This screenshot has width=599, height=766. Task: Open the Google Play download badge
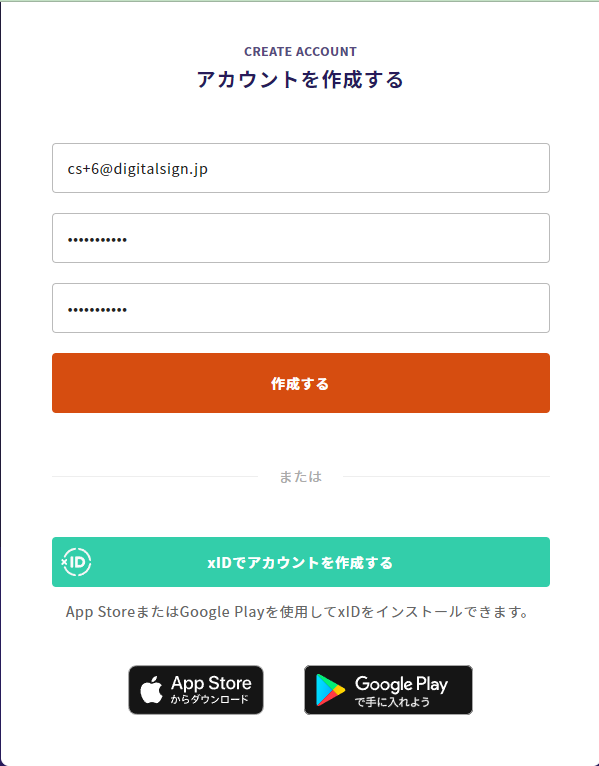coord(388,690)
